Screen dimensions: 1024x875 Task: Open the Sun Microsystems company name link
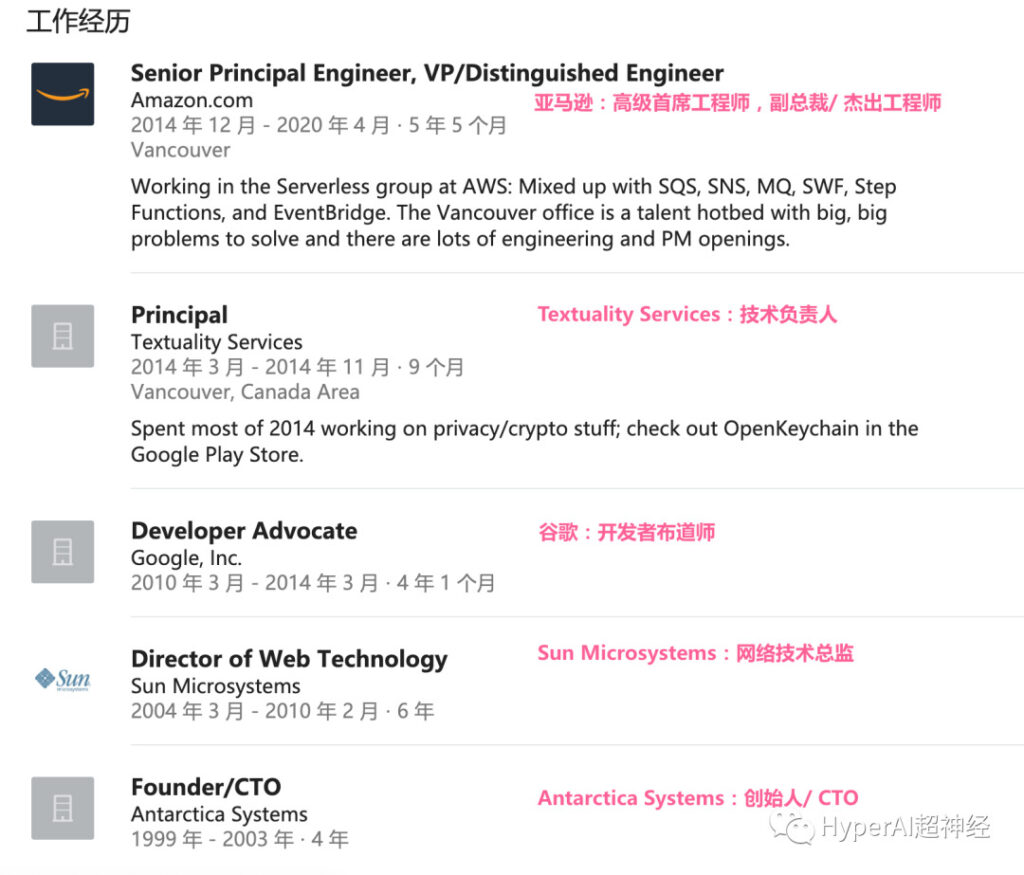(x=216, y=686)
